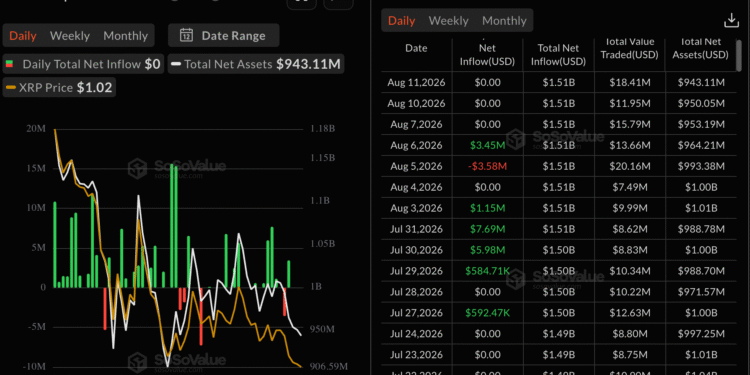Image resolution: width=750 pixels, height=375 pixels.
Task: Click the orange XRP Price line swatch
Action: 11,88
